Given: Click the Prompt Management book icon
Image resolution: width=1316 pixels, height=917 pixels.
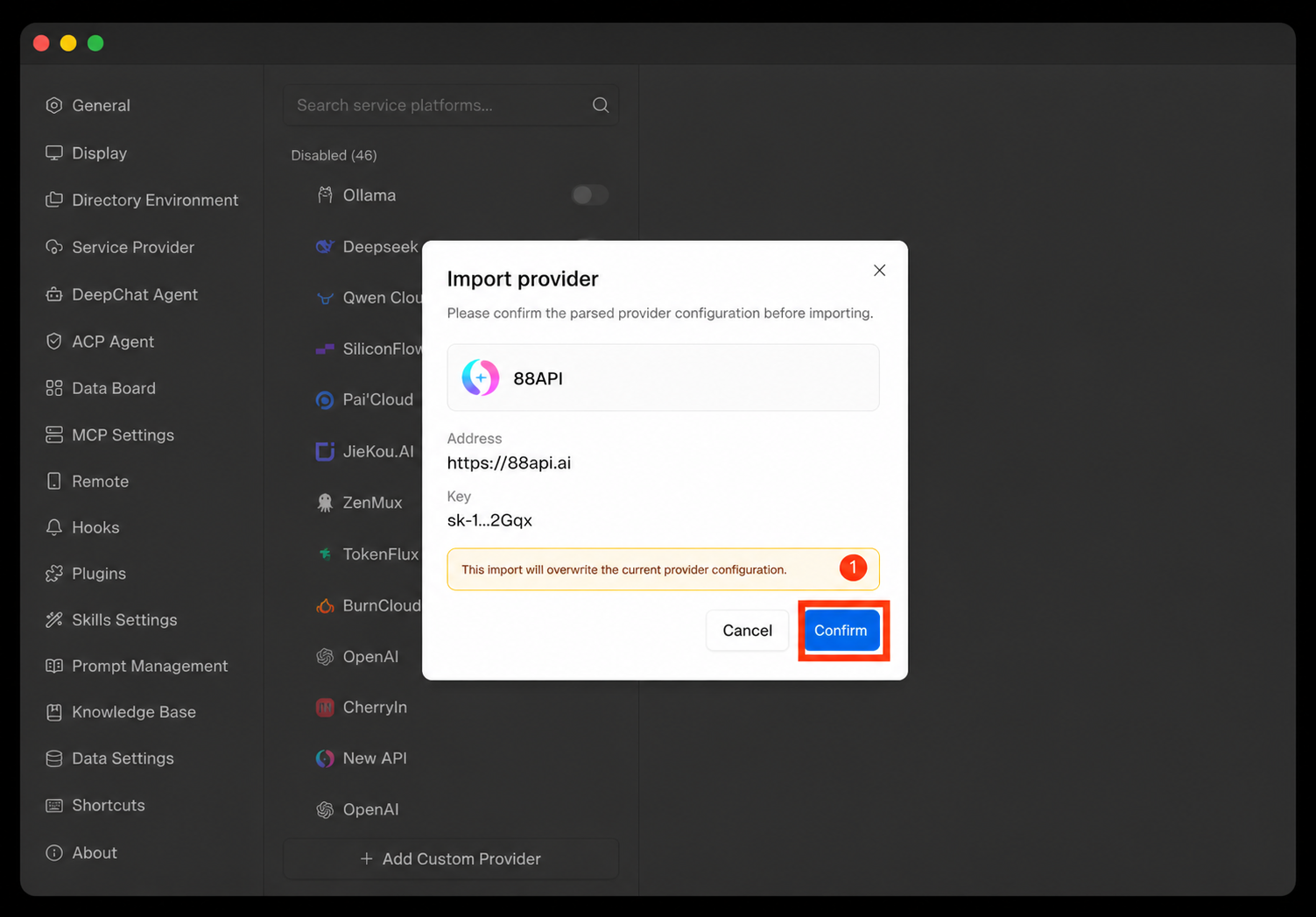Looking at the screenshot, I should (x=54, y=666).
